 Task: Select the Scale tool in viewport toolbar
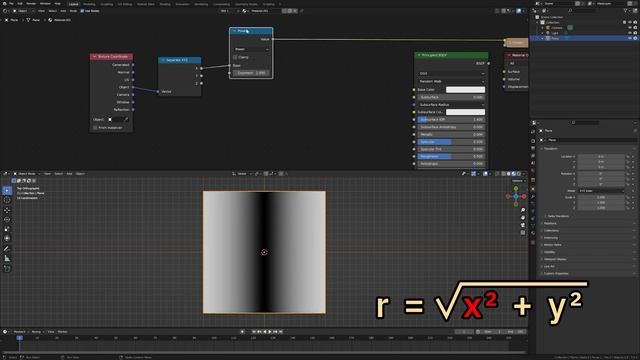pos(7,229)
